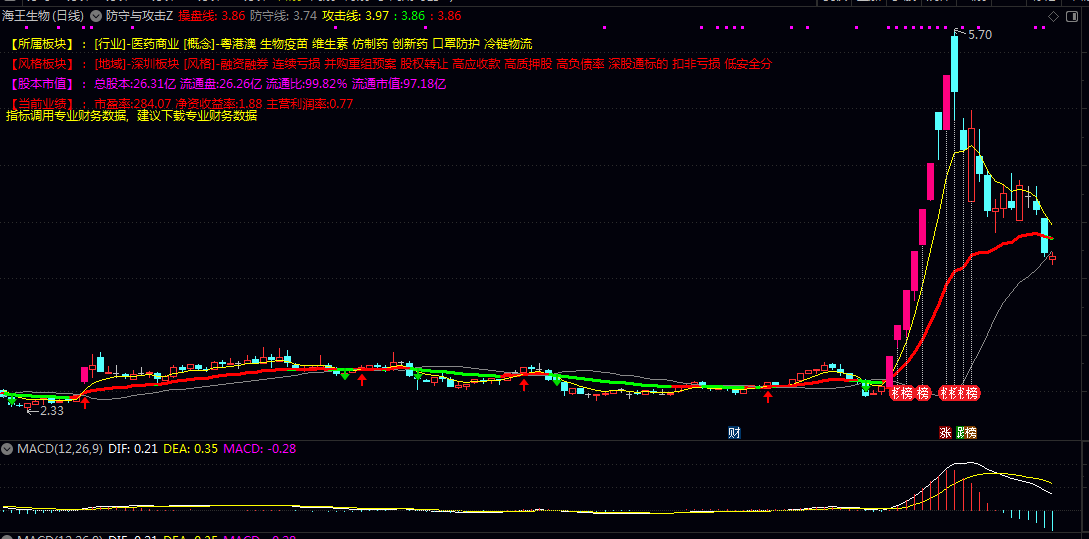Open the indicator menu arrow before 防守与攻击Z

(96, 15)
